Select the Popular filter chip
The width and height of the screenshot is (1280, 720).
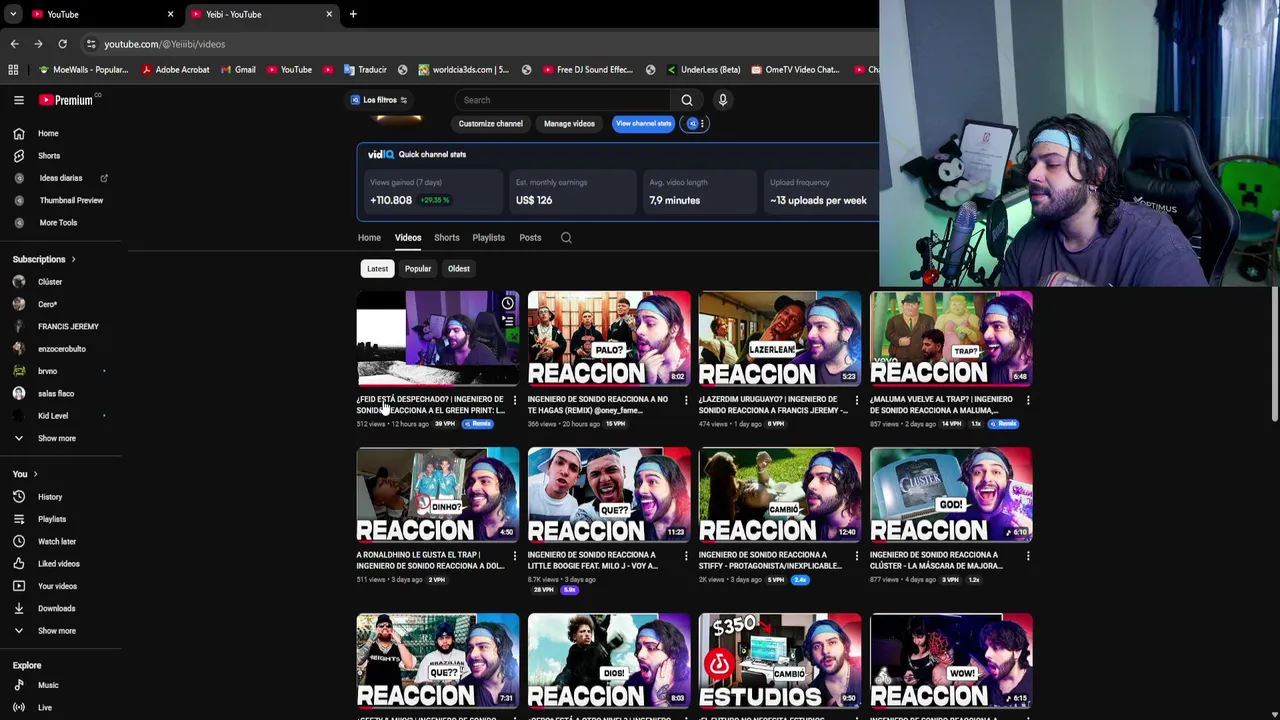(x=418, y=269)
